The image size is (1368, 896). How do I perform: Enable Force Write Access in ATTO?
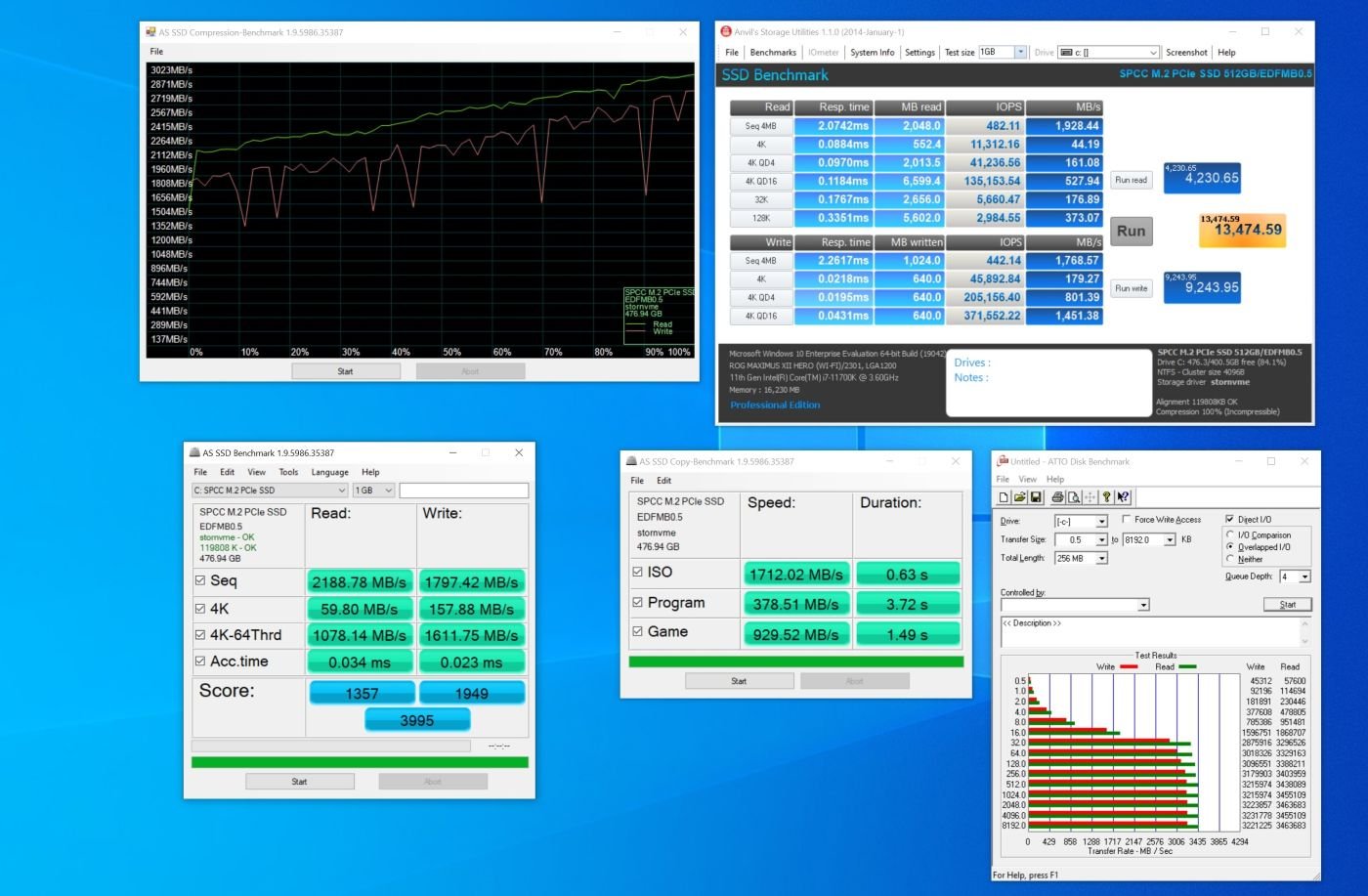1127,520
